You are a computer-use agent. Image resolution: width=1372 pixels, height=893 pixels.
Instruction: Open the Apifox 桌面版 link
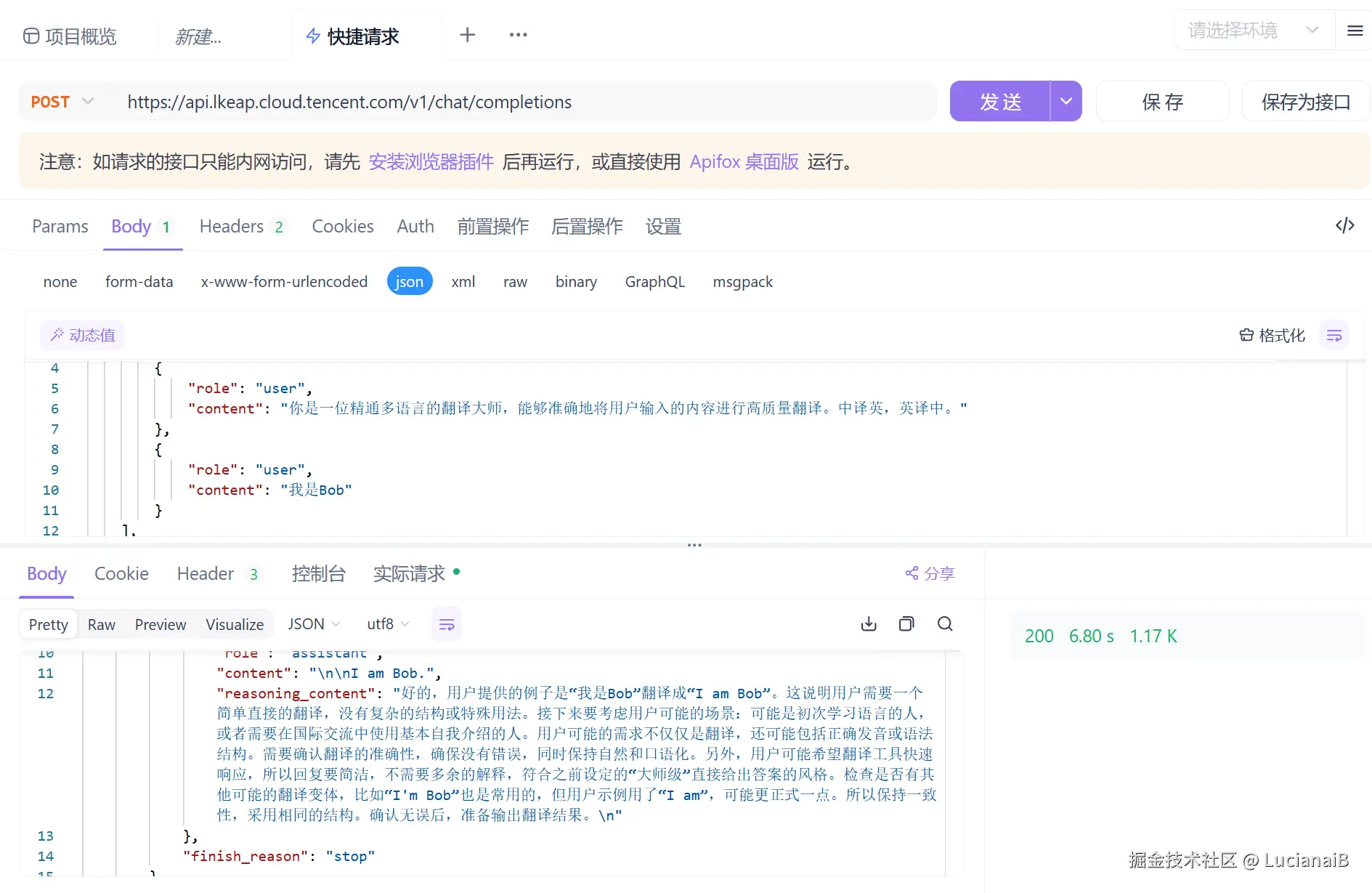(x=744, y=161)
